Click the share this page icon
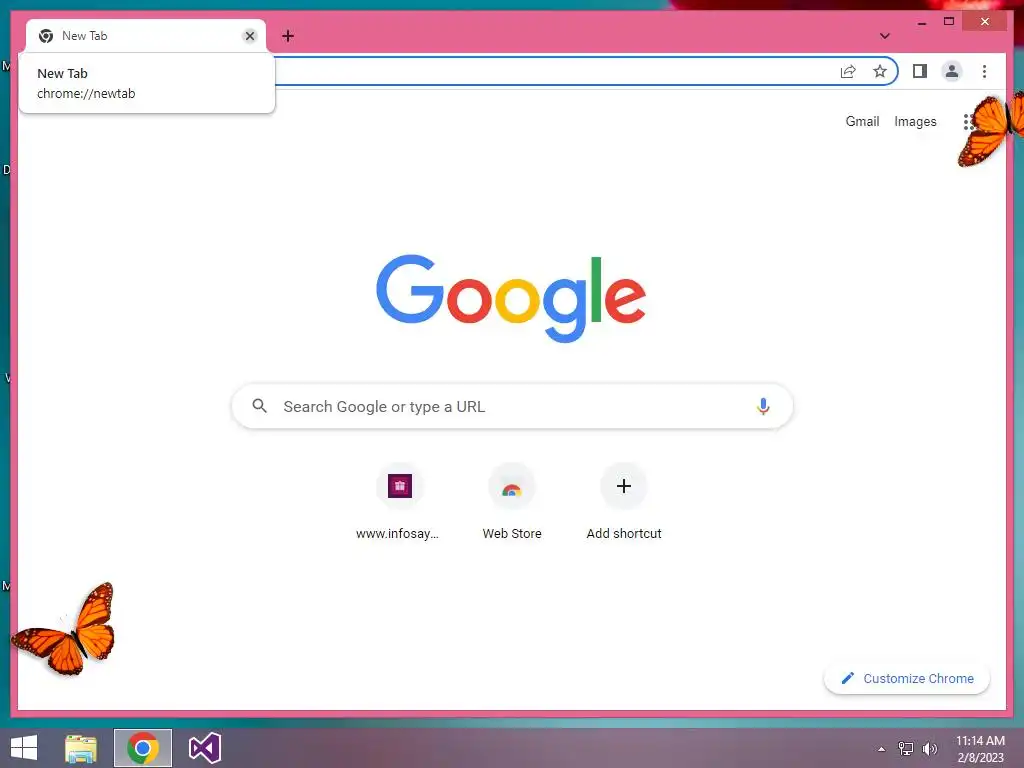The image size is (1024, 768). tap(848, 71)
